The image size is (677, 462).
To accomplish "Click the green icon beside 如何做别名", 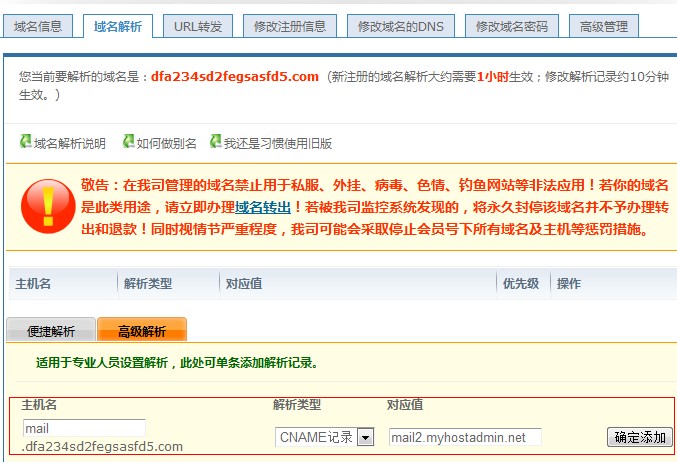I will [129, 142].
